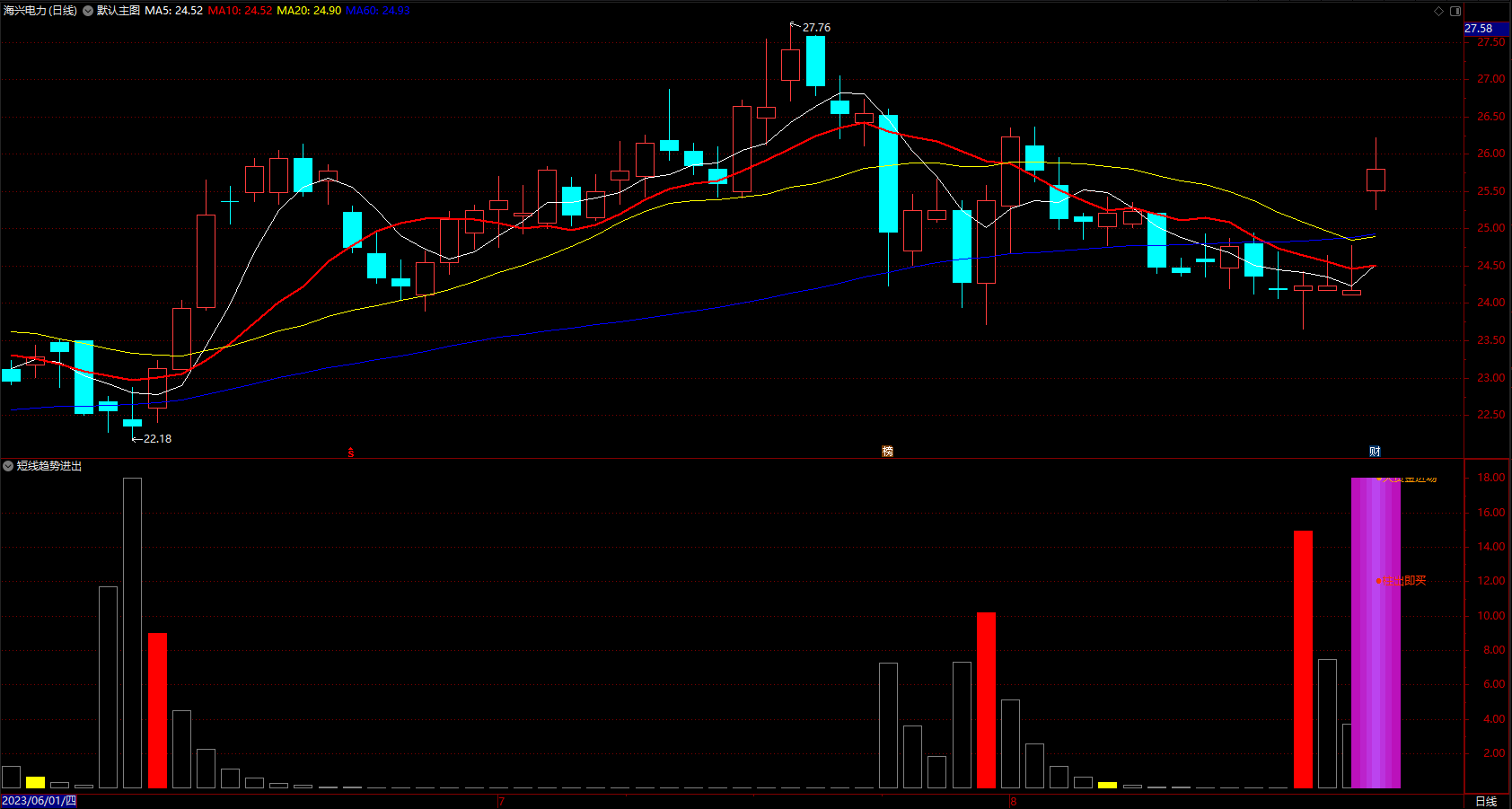Click the red S marker below the chart
Image resolution: width=1512 pixels, height=809 pixels.
pos(351,453)
